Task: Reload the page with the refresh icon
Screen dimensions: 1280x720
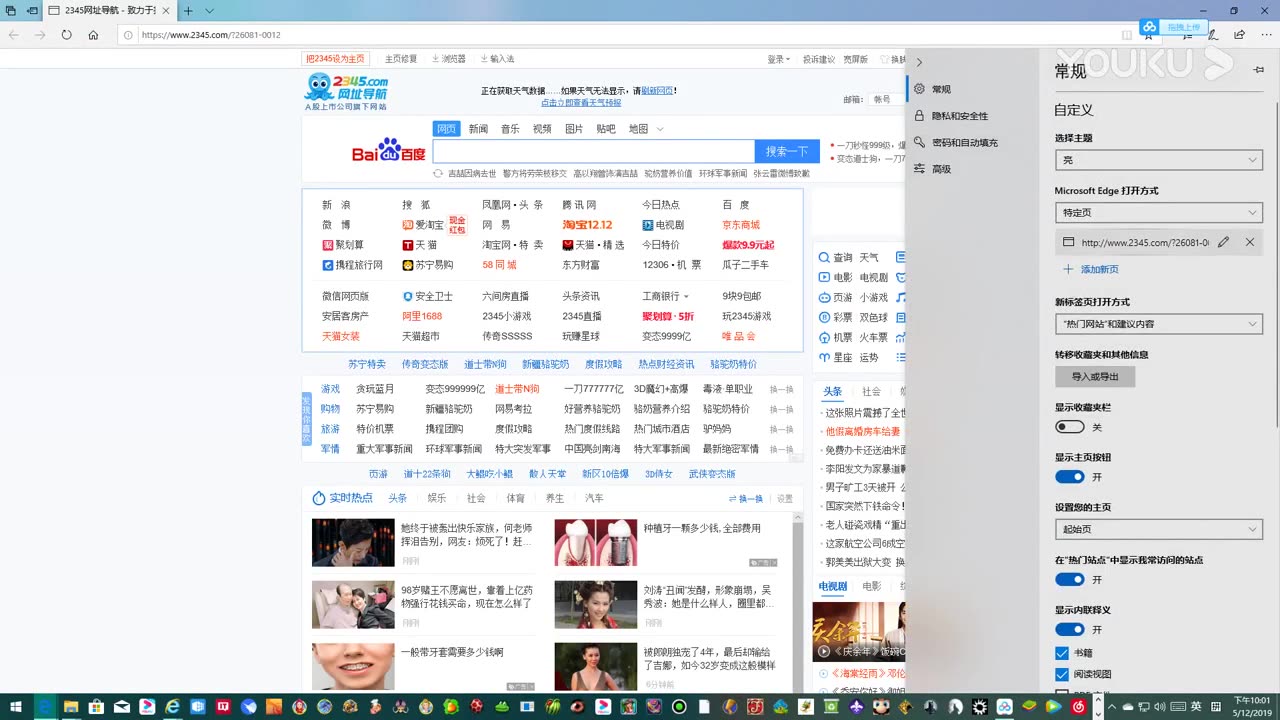Action: pos(66,34)
